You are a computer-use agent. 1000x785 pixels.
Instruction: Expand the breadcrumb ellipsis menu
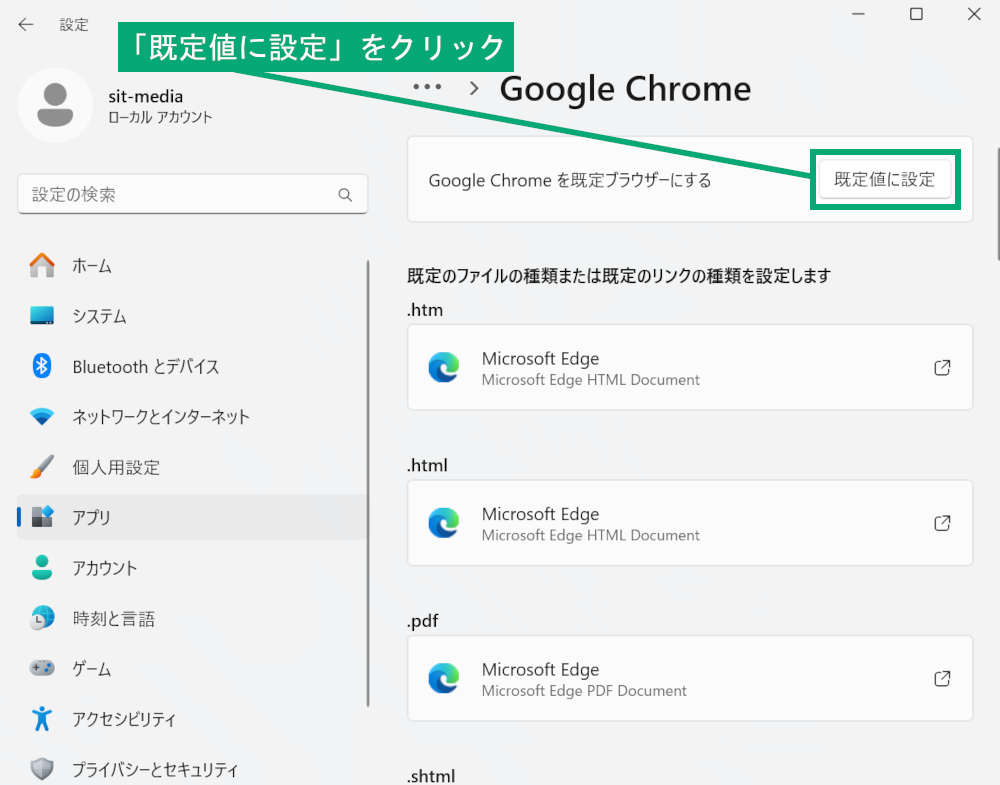(x=427, y=87)
